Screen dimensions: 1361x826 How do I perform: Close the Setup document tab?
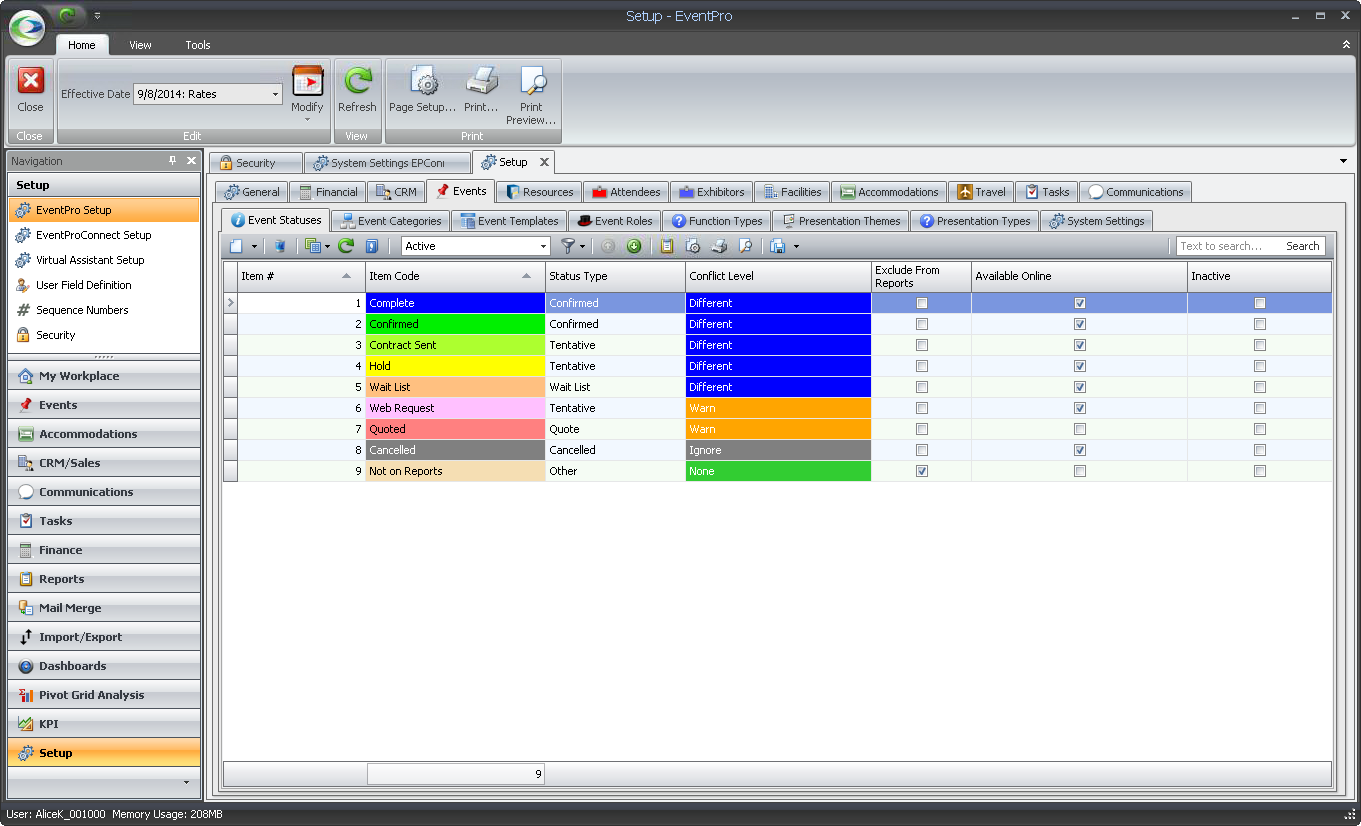pyautogui.click(x=544, y=162)
